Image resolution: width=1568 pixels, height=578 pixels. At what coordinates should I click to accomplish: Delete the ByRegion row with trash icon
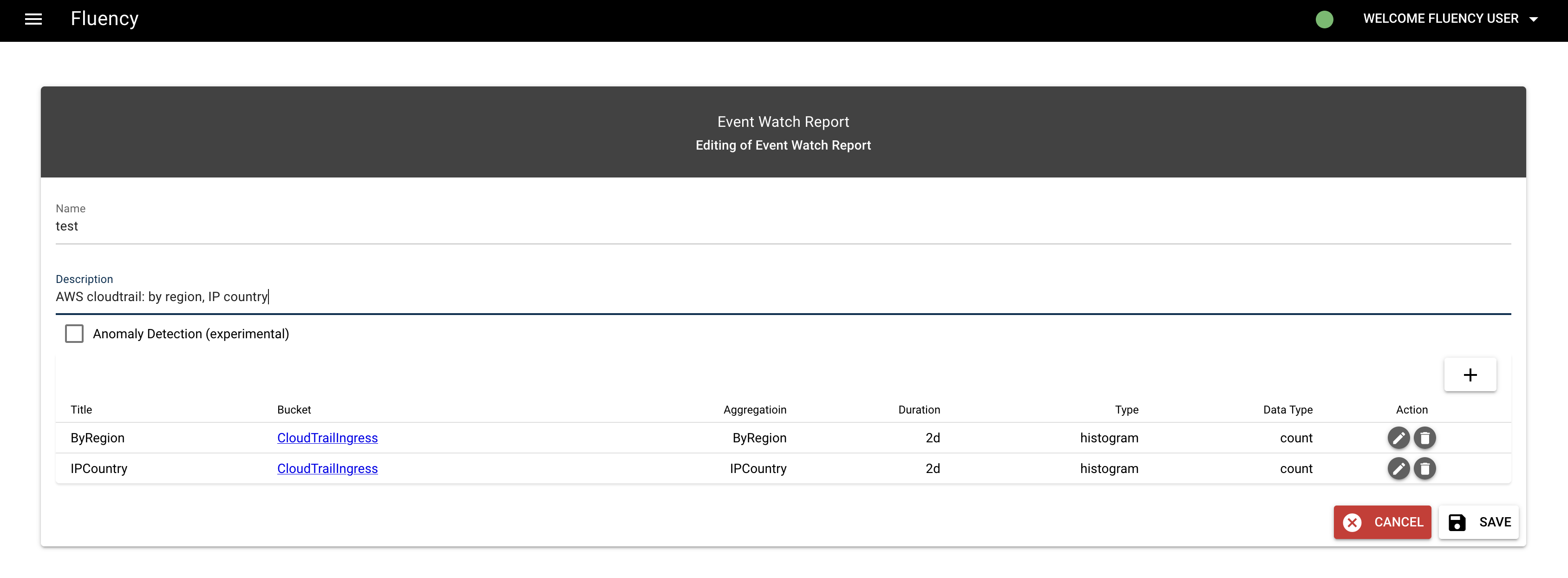(x=1424, y=438)
